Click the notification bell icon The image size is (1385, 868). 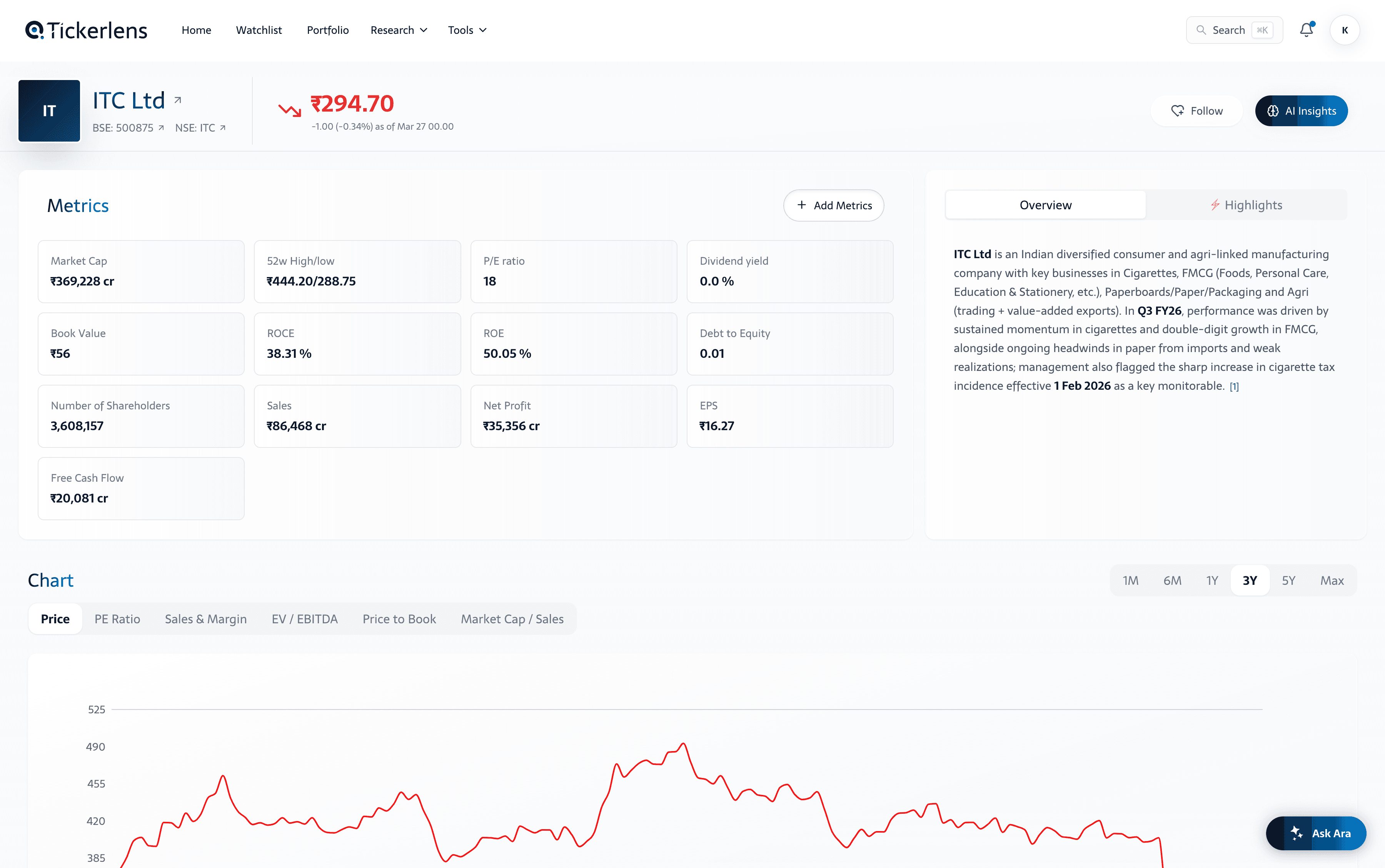(1306, 30)
